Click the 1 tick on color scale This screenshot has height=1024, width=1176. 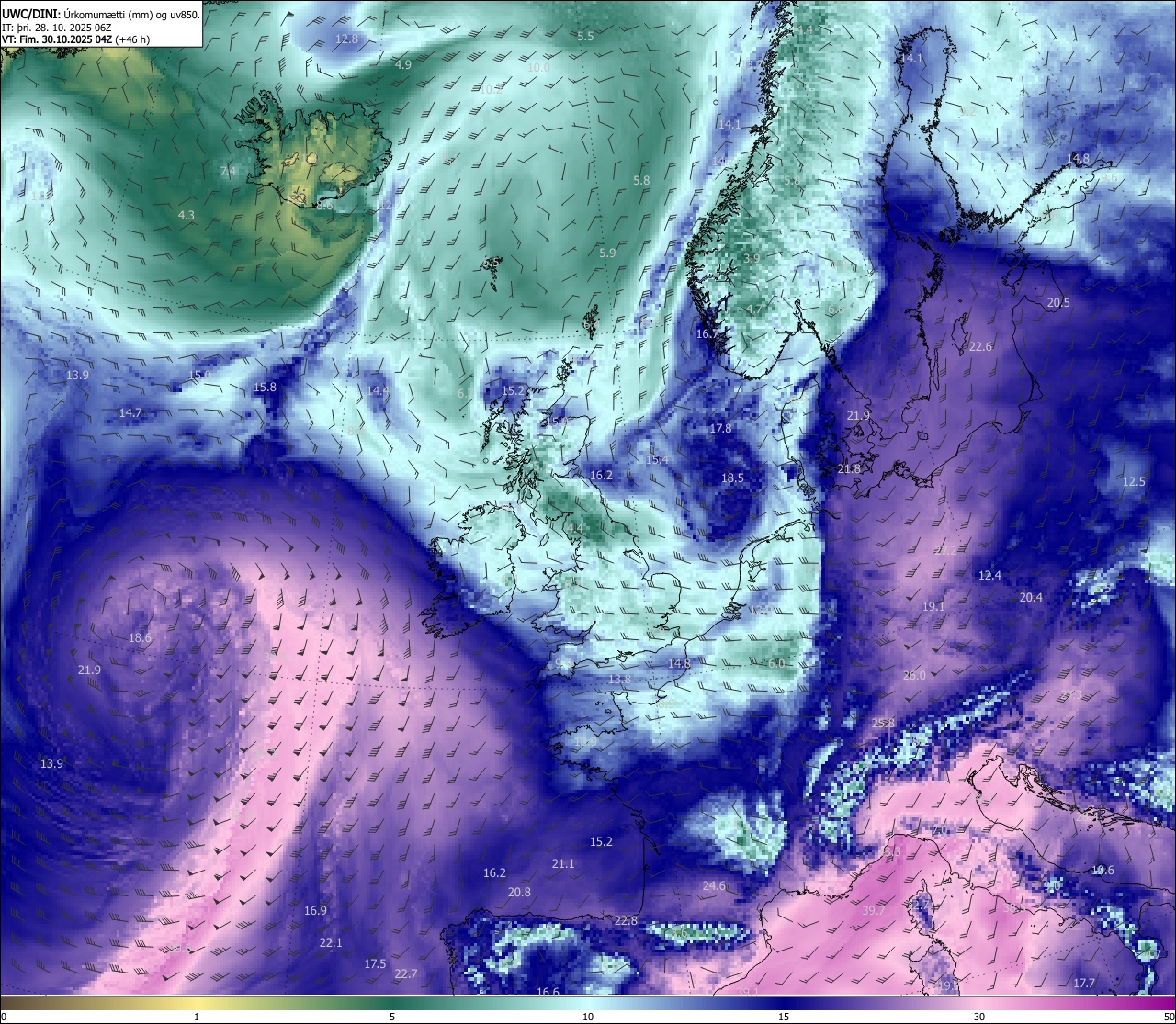[x=197, y=1017]
